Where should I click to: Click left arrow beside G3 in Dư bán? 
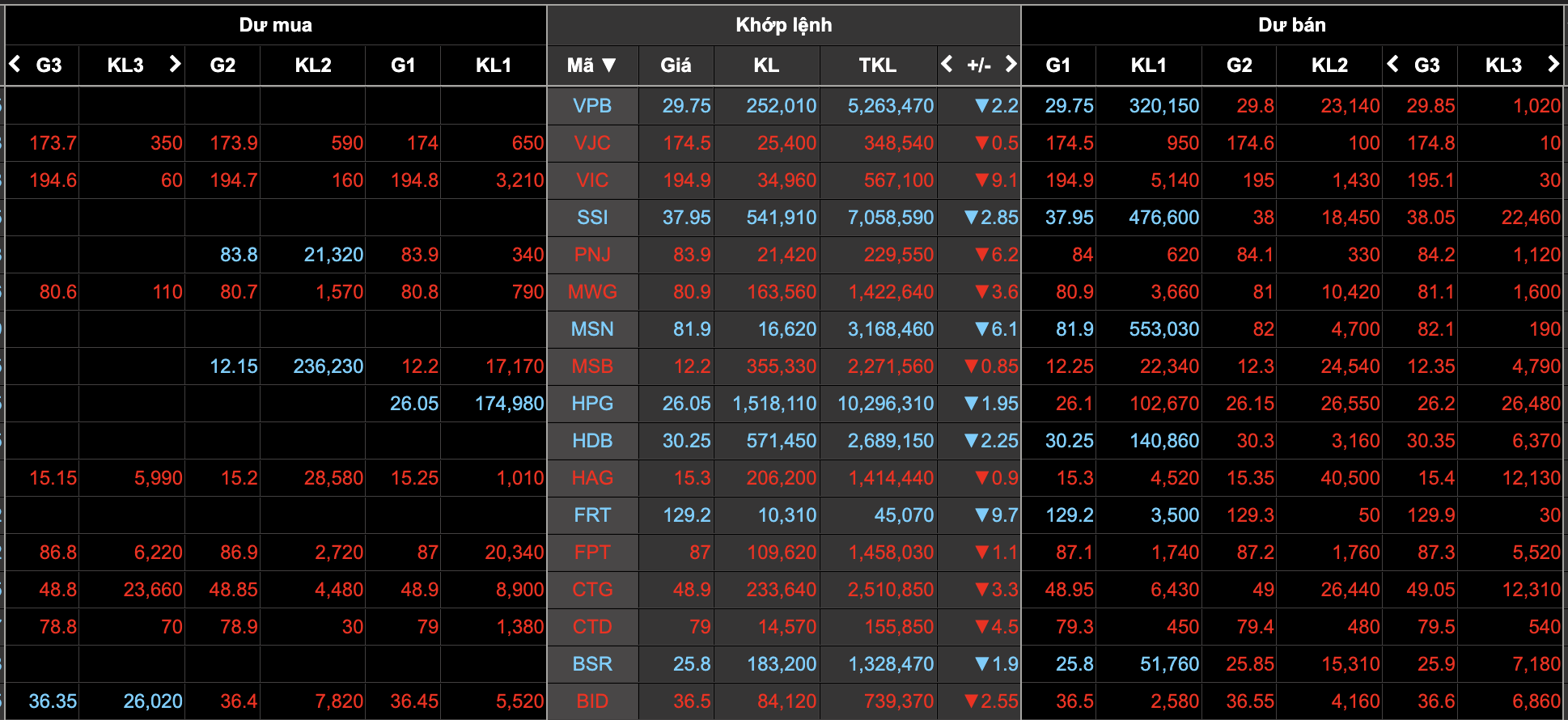tap(1392, 64)
